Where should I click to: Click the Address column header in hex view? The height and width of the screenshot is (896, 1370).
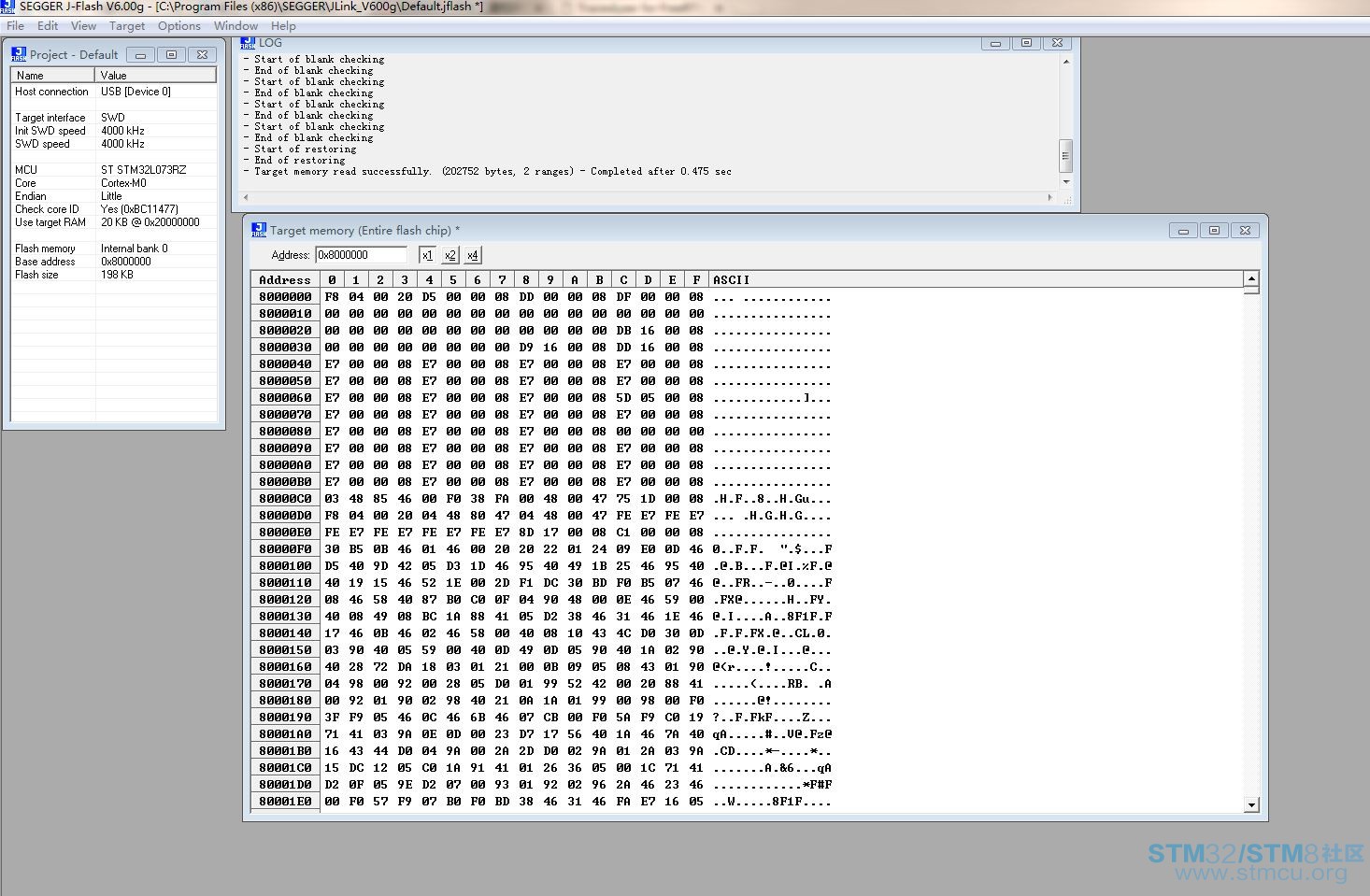click(x=285, y=279)
